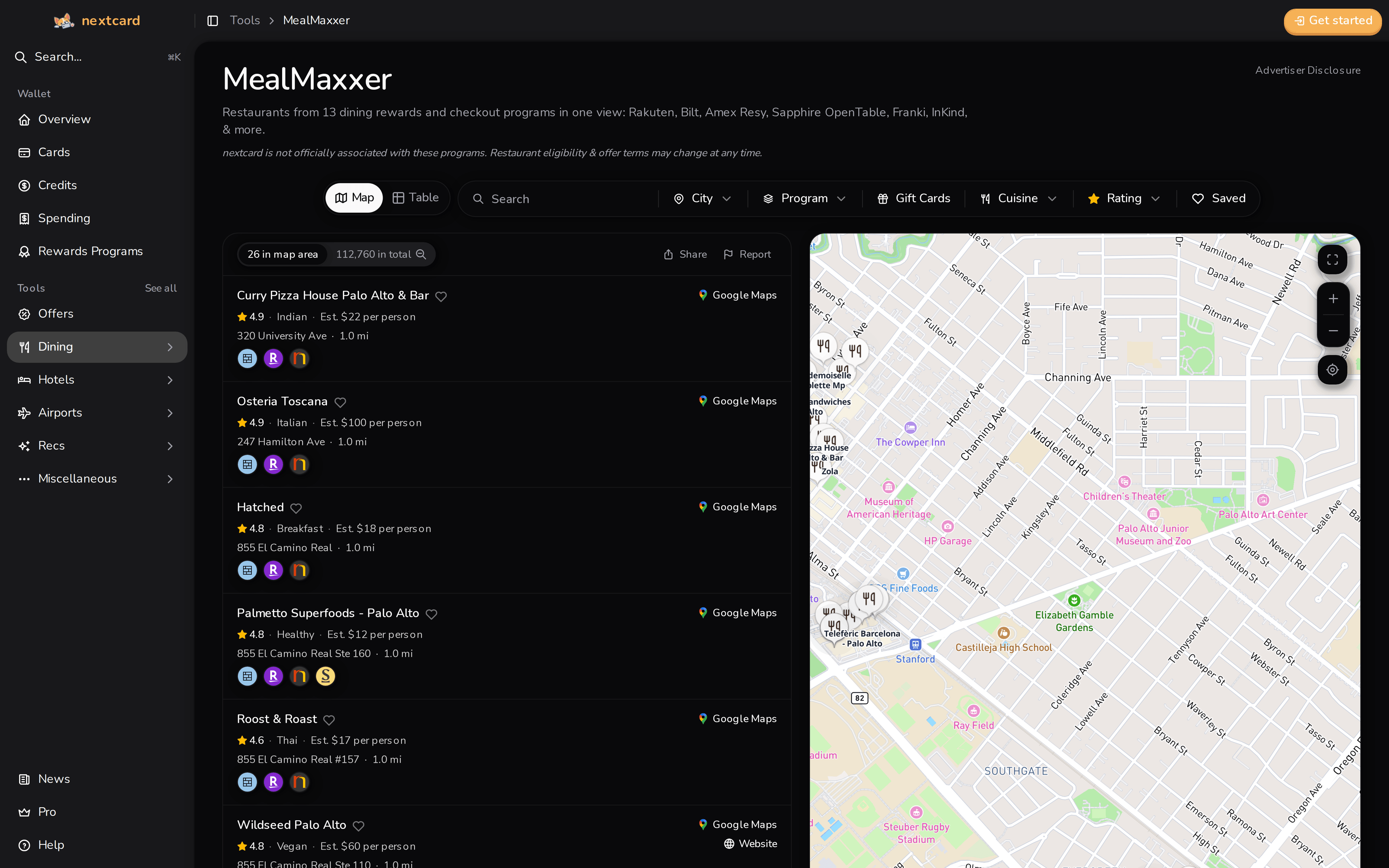Save Palmetto Superfoods with heart icon
Image resolution: width=1389 pixels, height=868 pixels.
pos(432,614)
